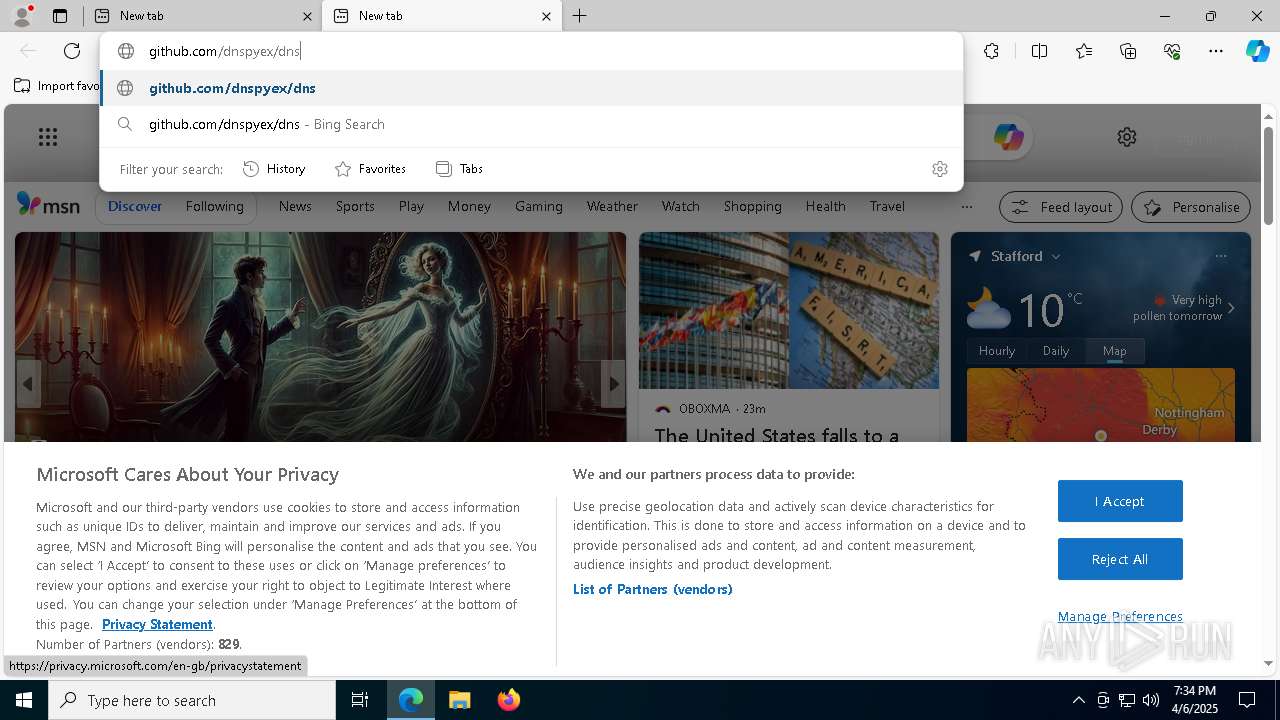This screenshot has width=1280, height=720.
Task: Click the MSN logo
Action: 48,205
